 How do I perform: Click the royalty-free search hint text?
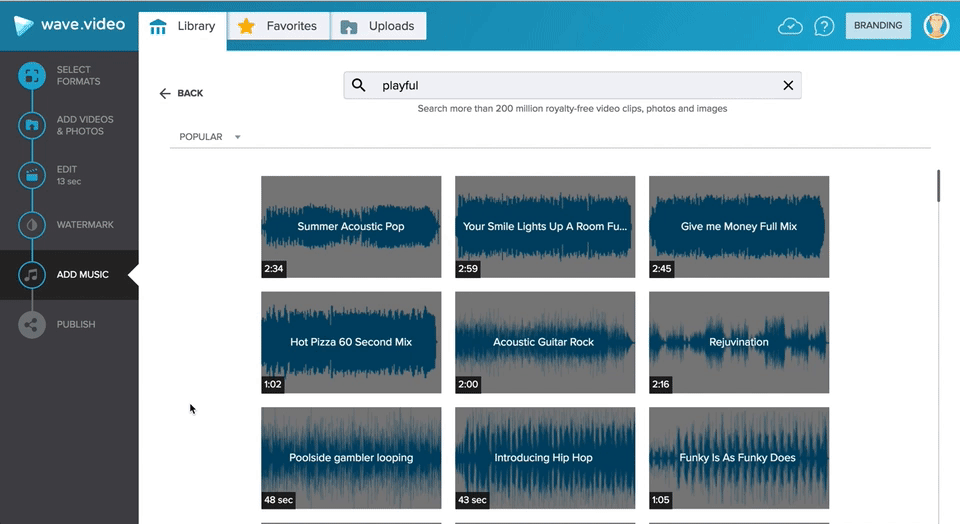[572, 108]
